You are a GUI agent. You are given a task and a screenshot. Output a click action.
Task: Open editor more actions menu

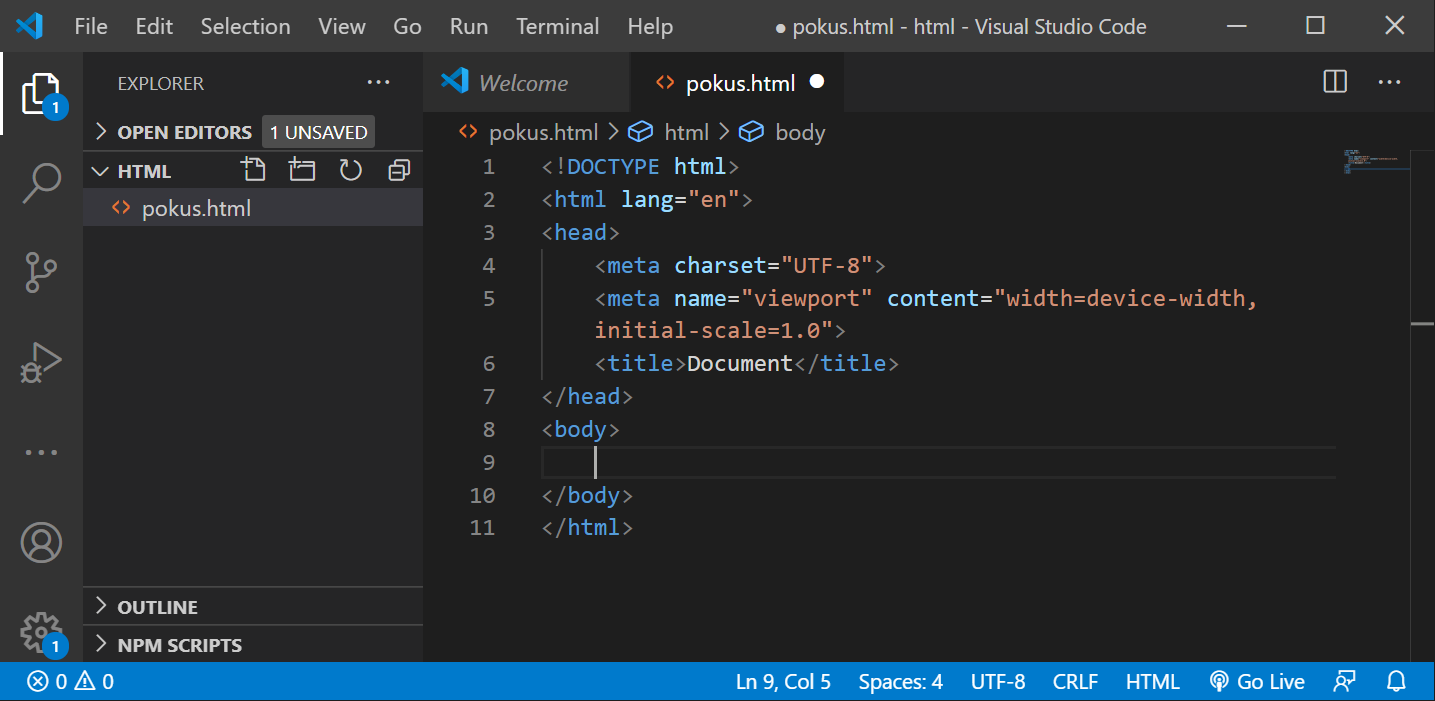click(x=1390, y=82)
